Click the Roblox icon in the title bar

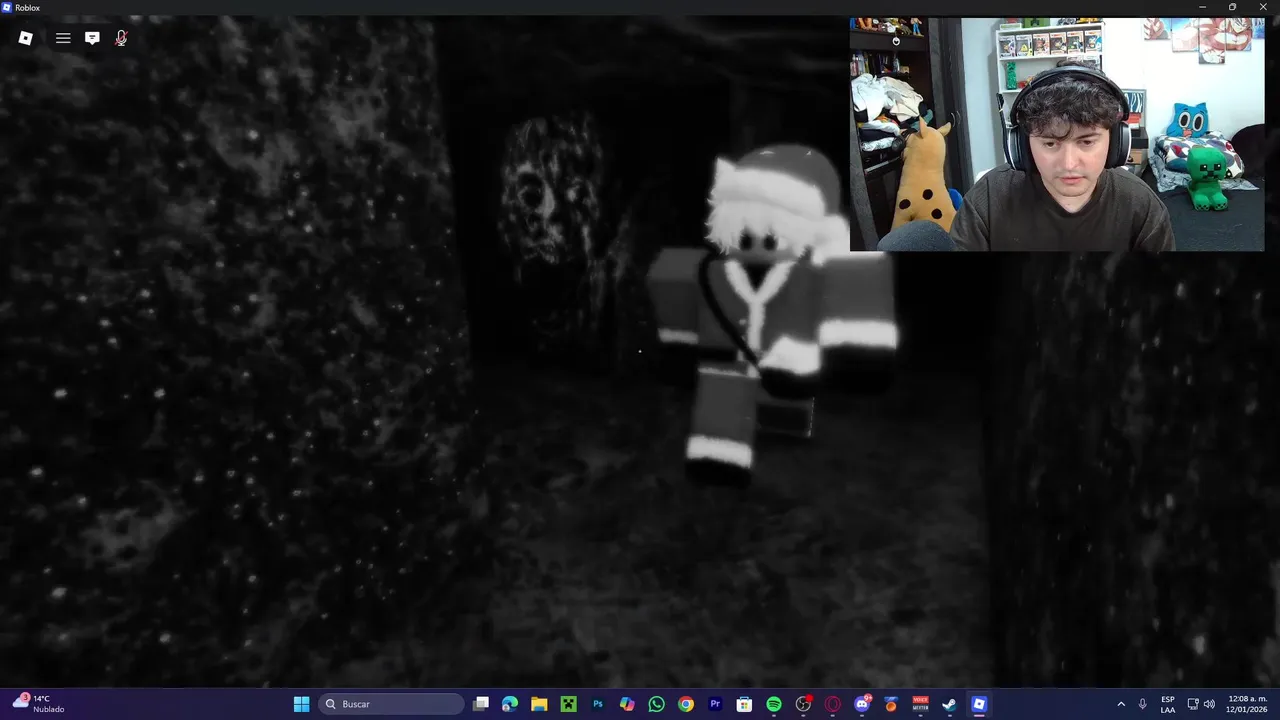(7, 7)
